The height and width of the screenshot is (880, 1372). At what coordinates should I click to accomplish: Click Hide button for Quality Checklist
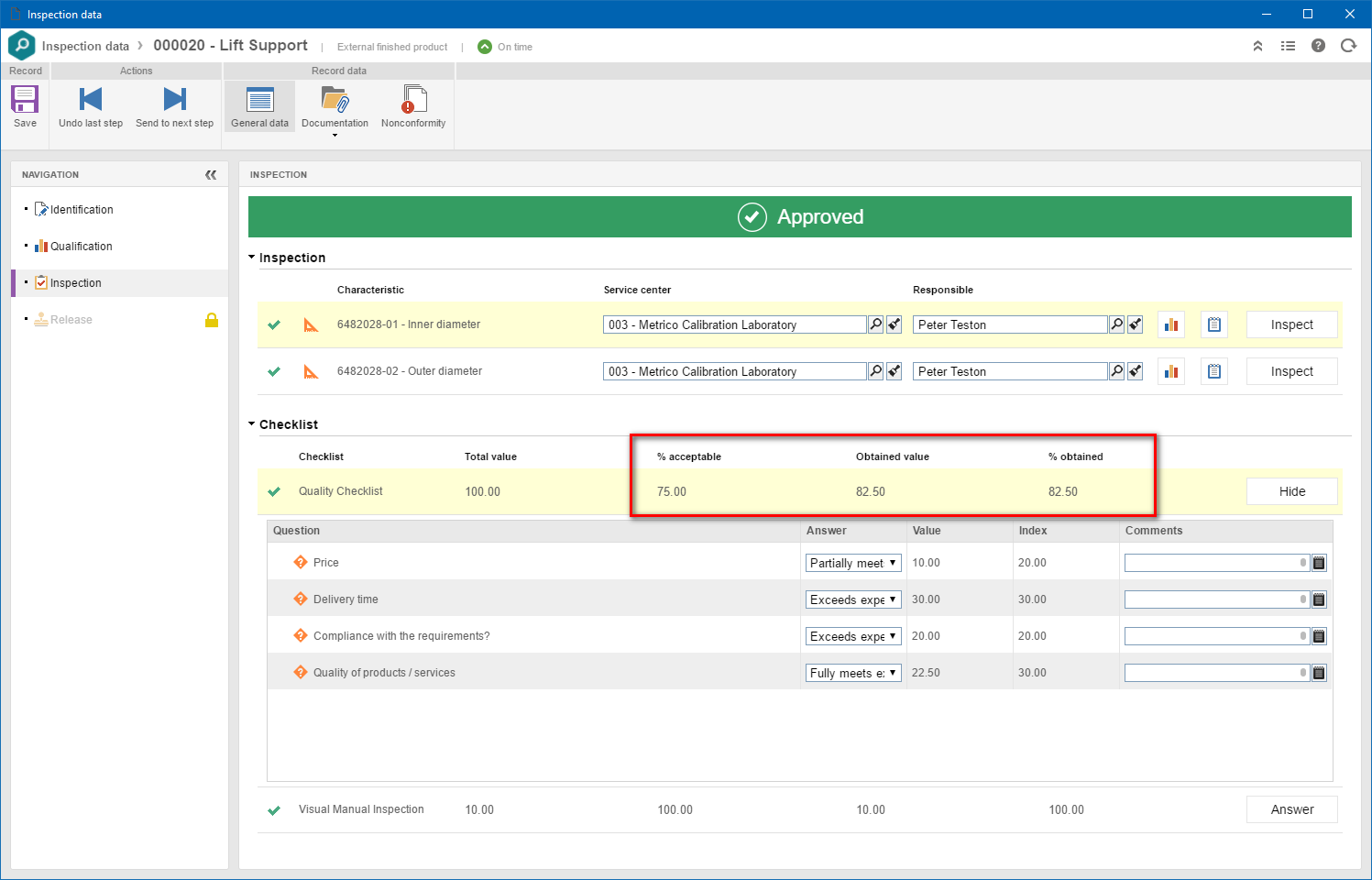(1292, 491)
